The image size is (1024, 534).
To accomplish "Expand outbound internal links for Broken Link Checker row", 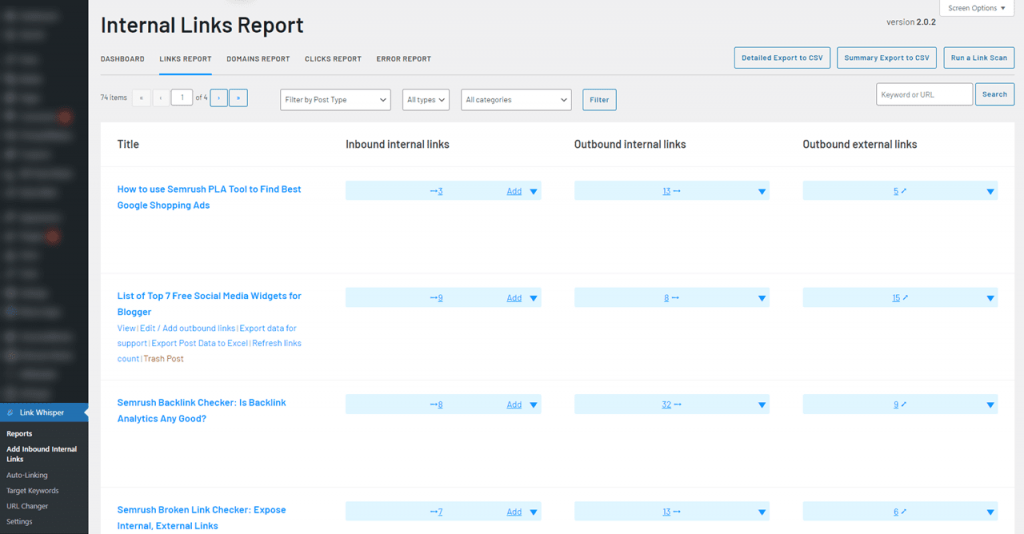I will 761,512.
